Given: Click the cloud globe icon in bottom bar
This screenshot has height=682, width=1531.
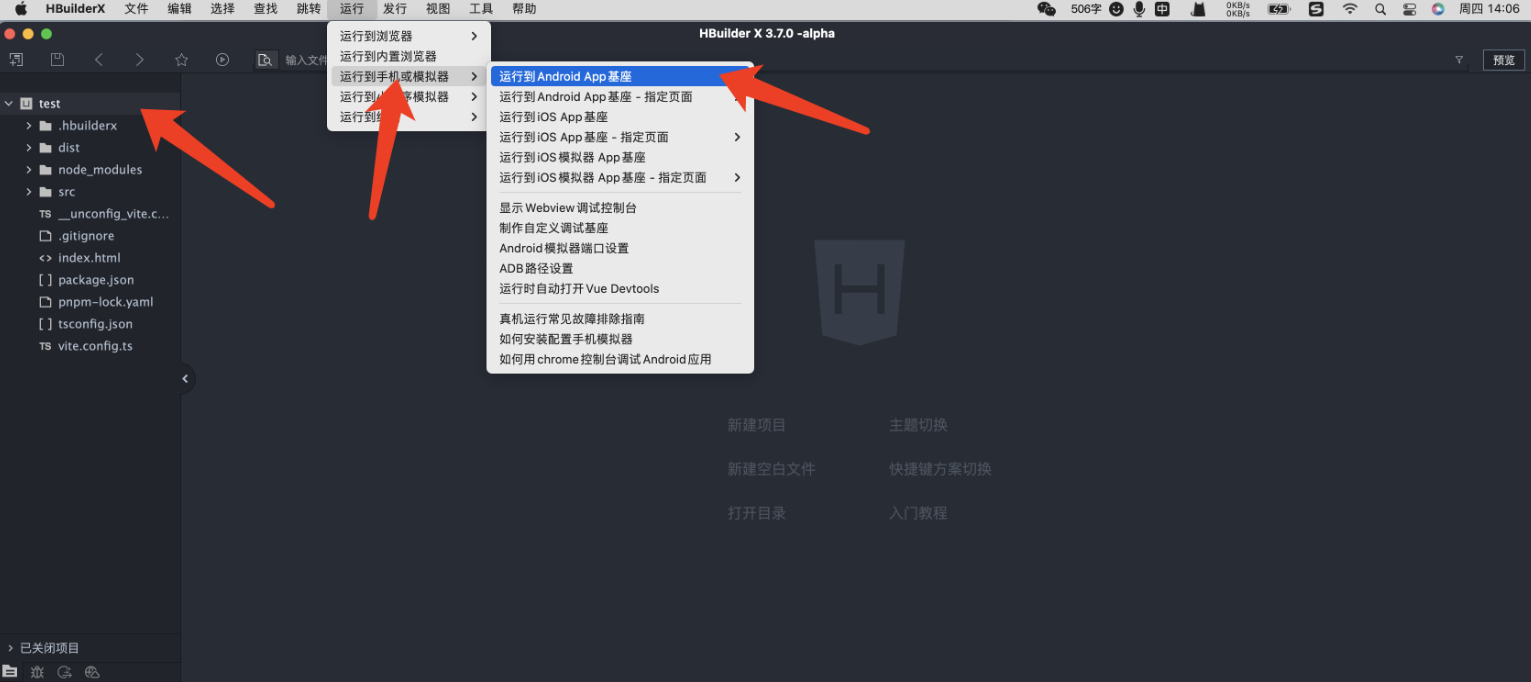Looking at the screenshot, I should pyautogui.click(x=93, y=672).
